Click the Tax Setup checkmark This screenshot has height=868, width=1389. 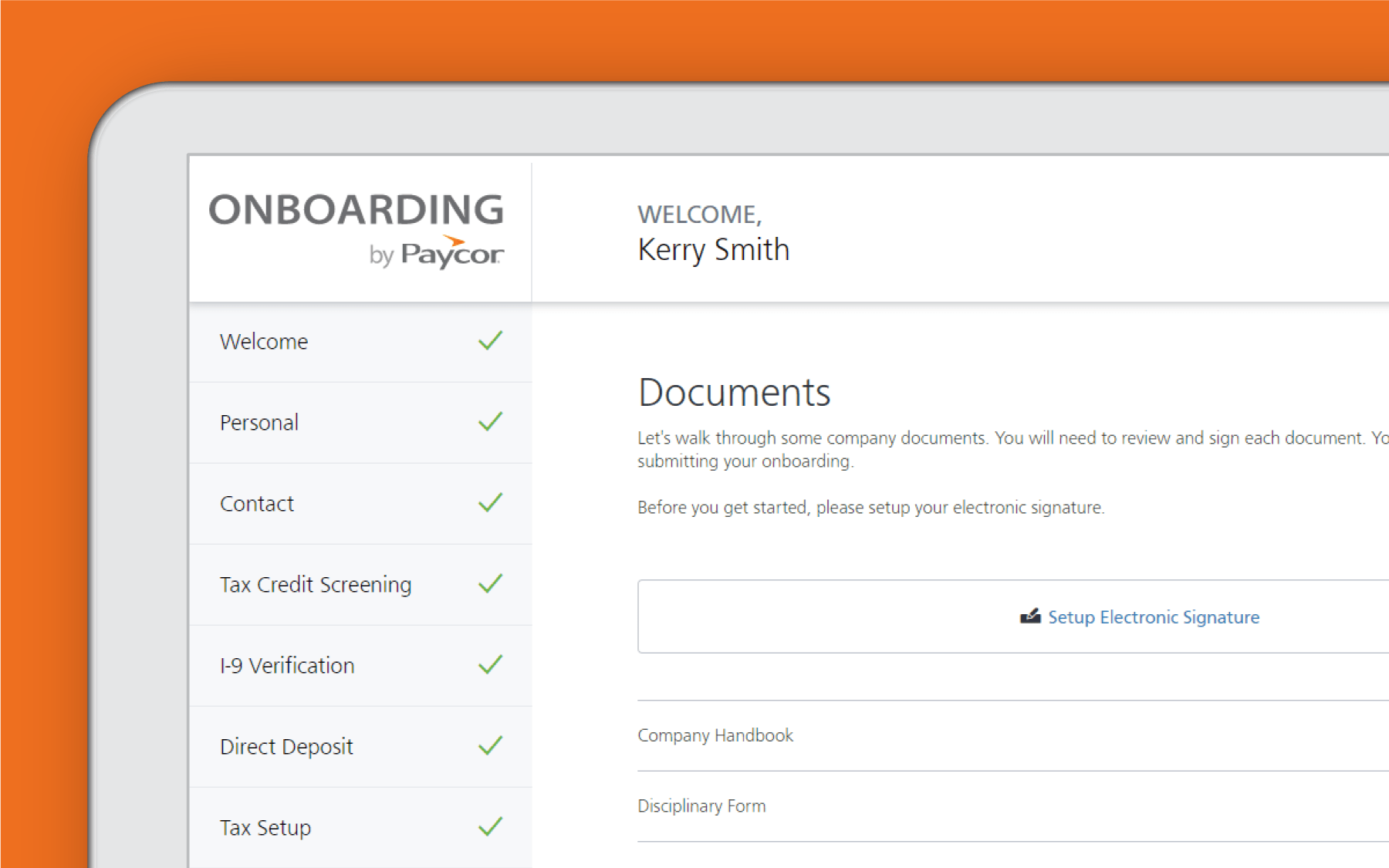(491, 826)
